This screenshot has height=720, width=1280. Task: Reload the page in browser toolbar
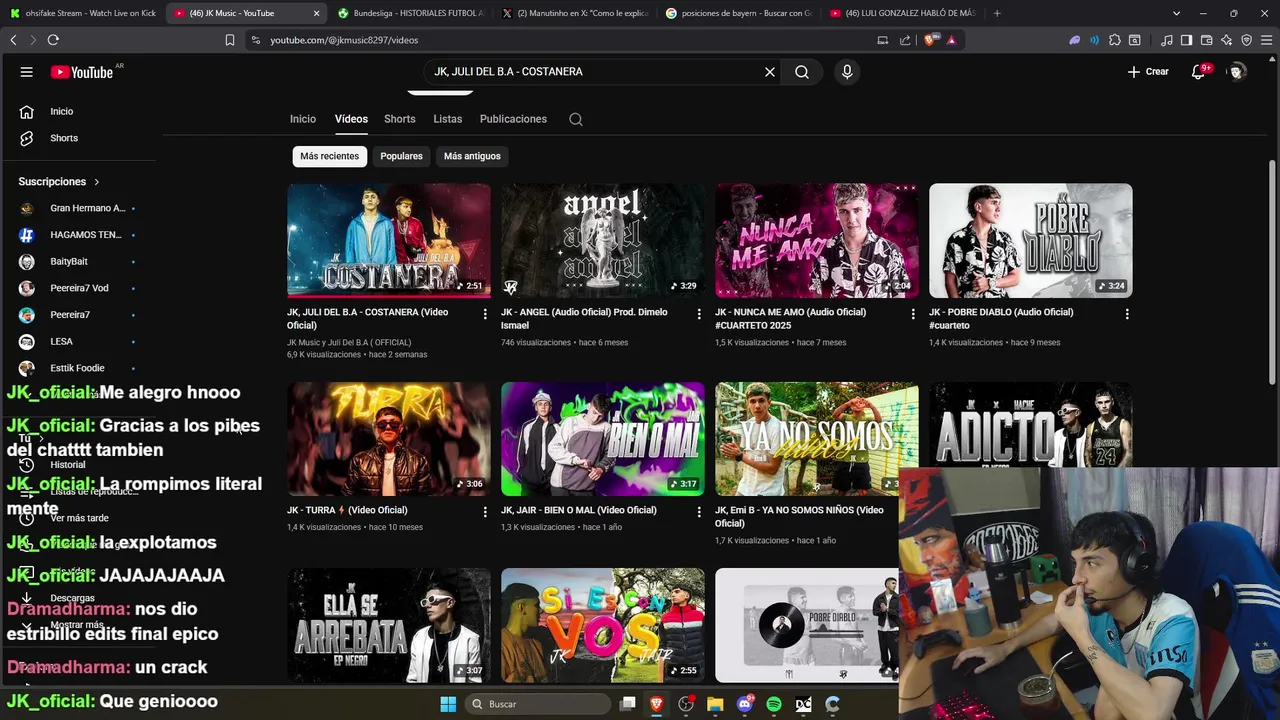pos(53,40)
